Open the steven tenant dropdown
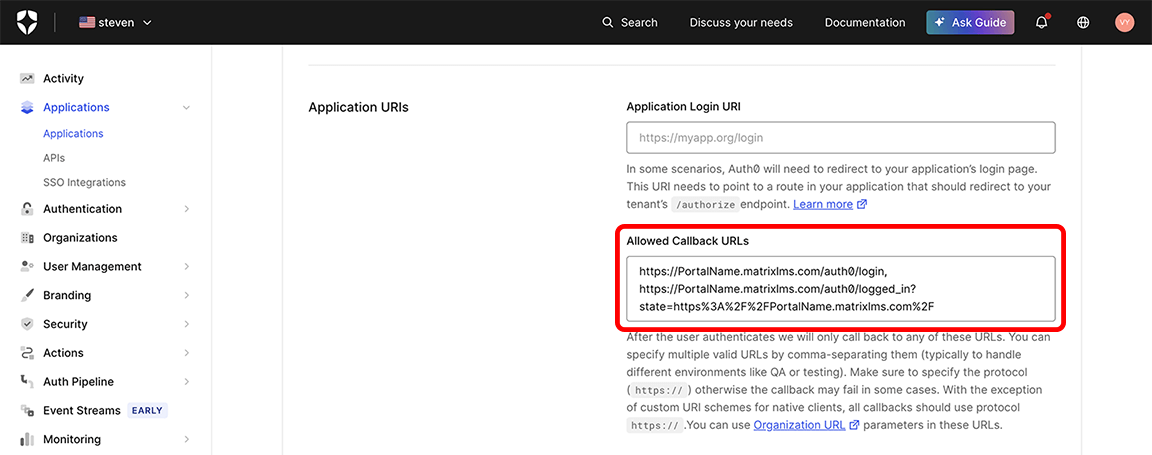The height and width of the screenshot is (455, 1152). tap(115, 22)
